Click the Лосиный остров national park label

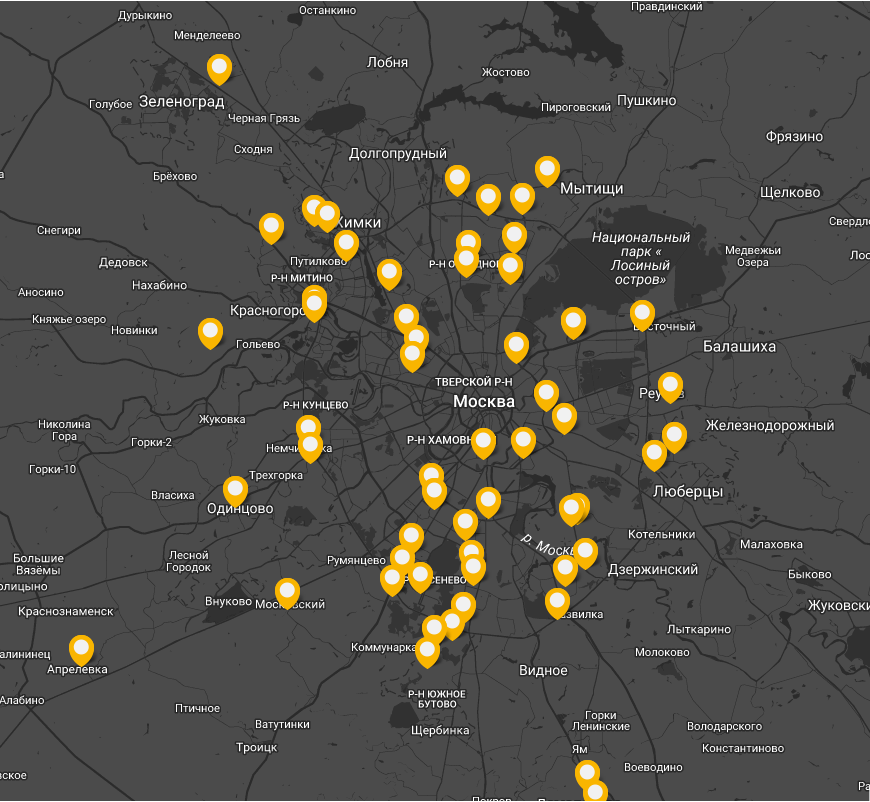click(x=641, y=259)
